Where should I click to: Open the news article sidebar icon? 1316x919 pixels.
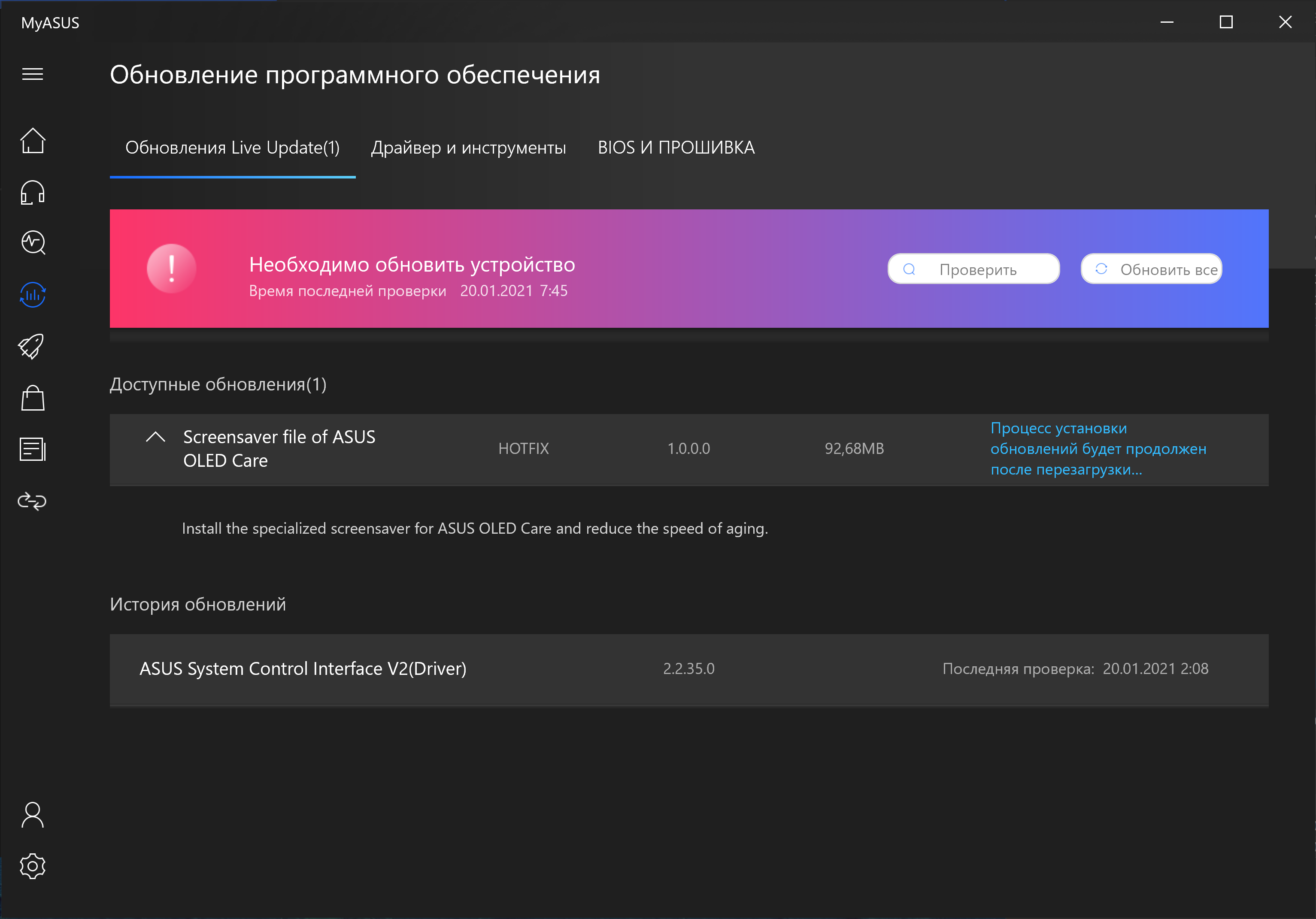coord(33,449)
